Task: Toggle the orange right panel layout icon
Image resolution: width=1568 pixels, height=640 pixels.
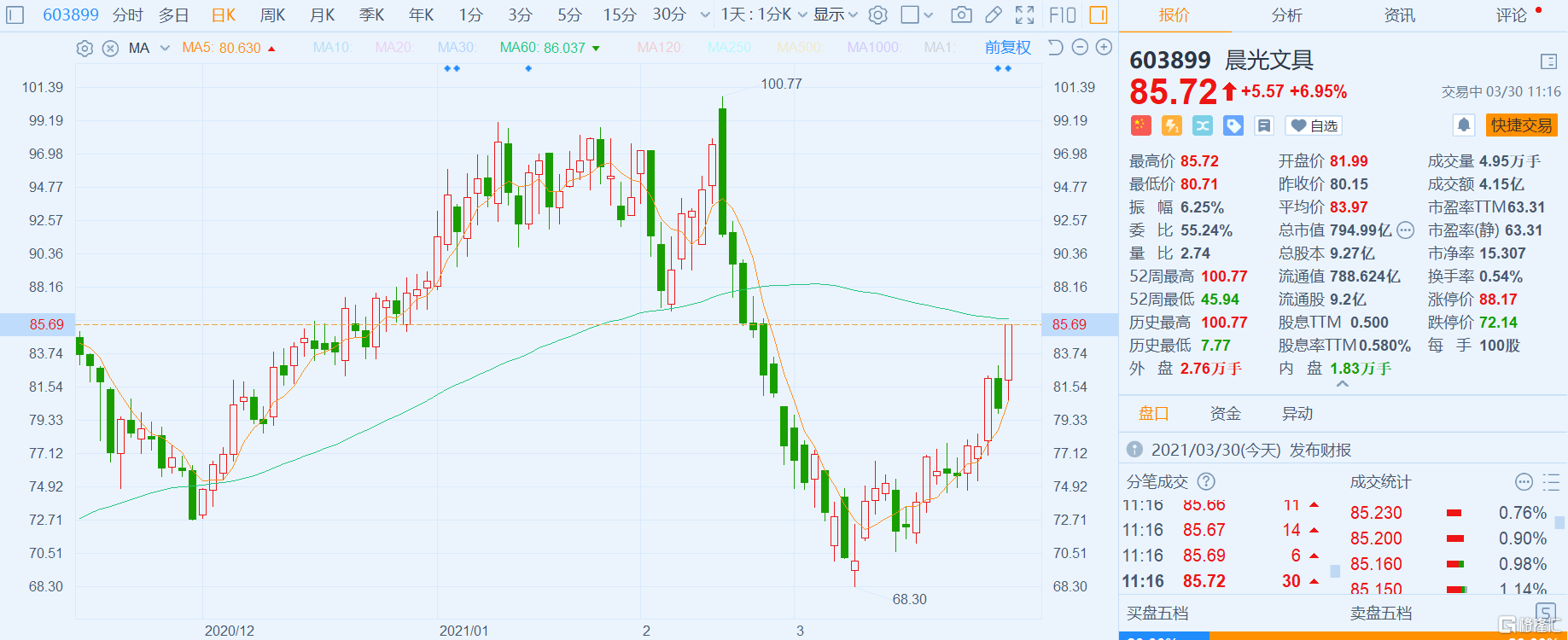Action: 1099,15
